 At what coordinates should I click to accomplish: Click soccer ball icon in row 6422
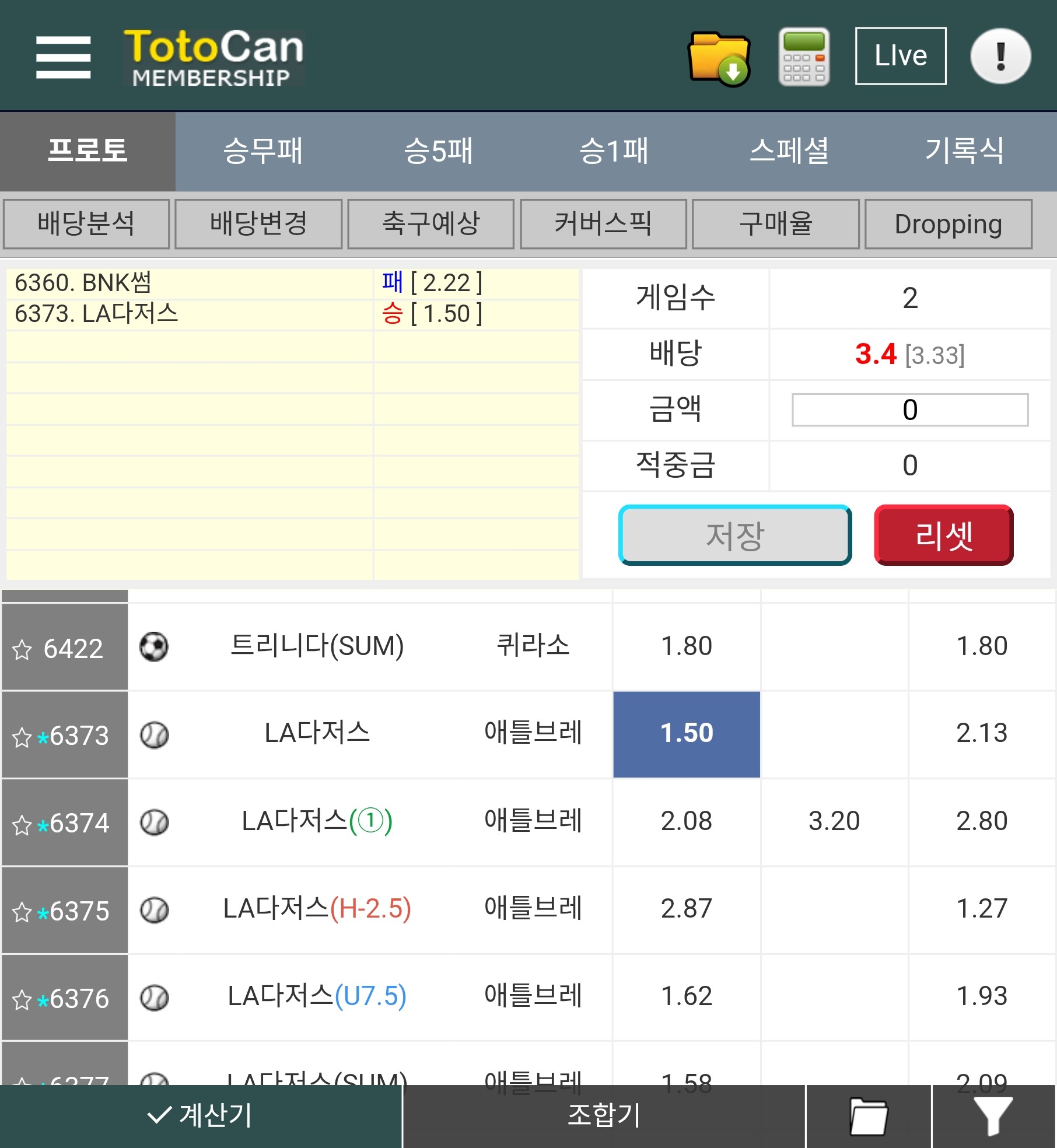[x=154, y=647]
